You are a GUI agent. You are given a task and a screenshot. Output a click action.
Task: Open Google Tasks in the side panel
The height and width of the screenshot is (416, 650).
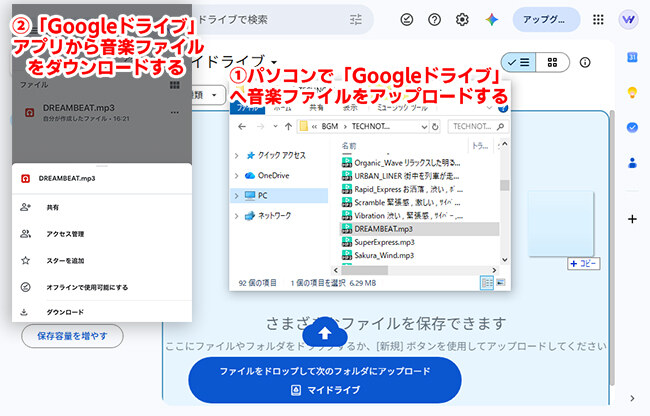coord(632,127)
